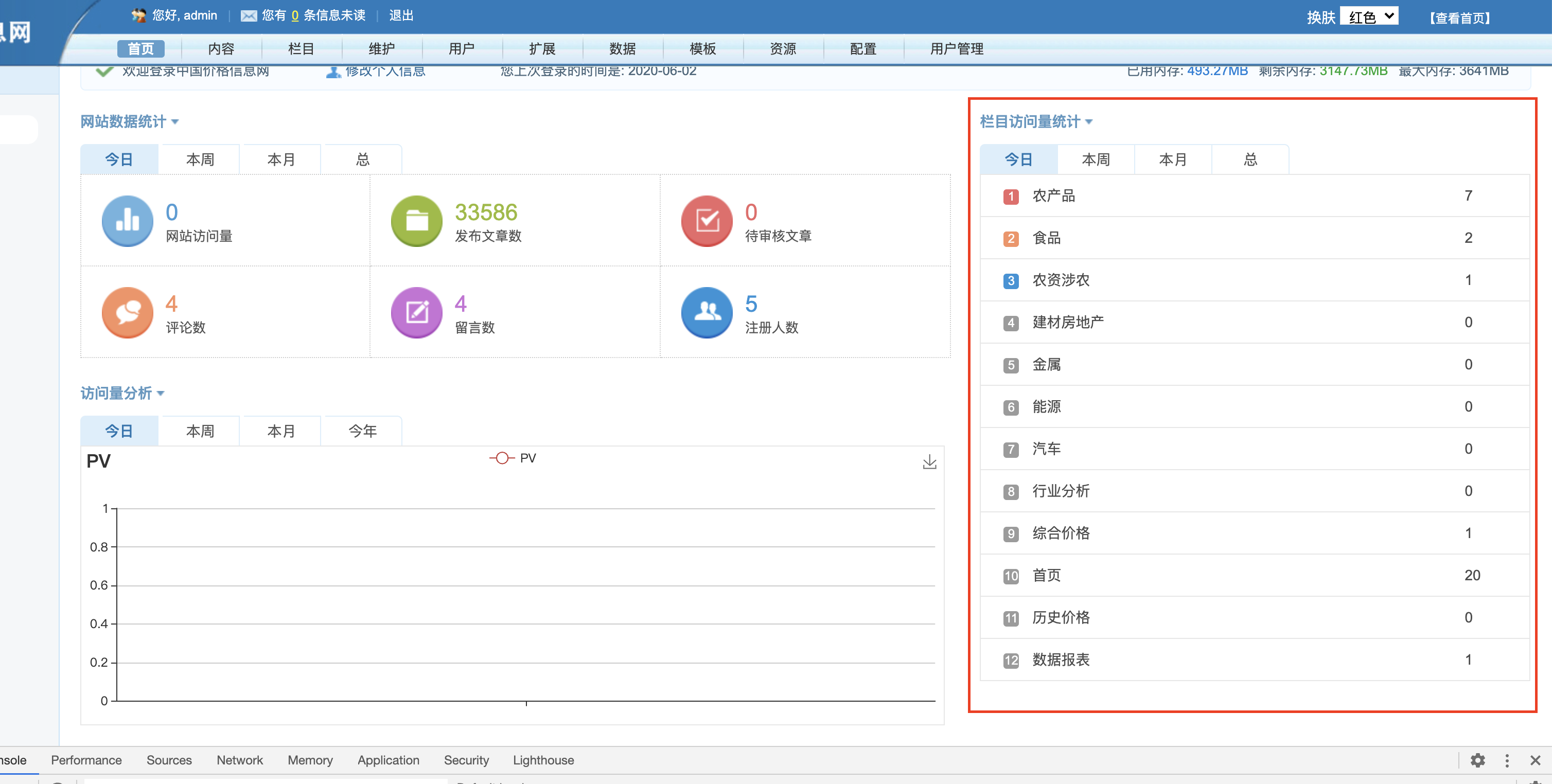Viewport: 1552px width, 784px height.
Task: Click the blue website visits chart icon
Action: [127, 221]
